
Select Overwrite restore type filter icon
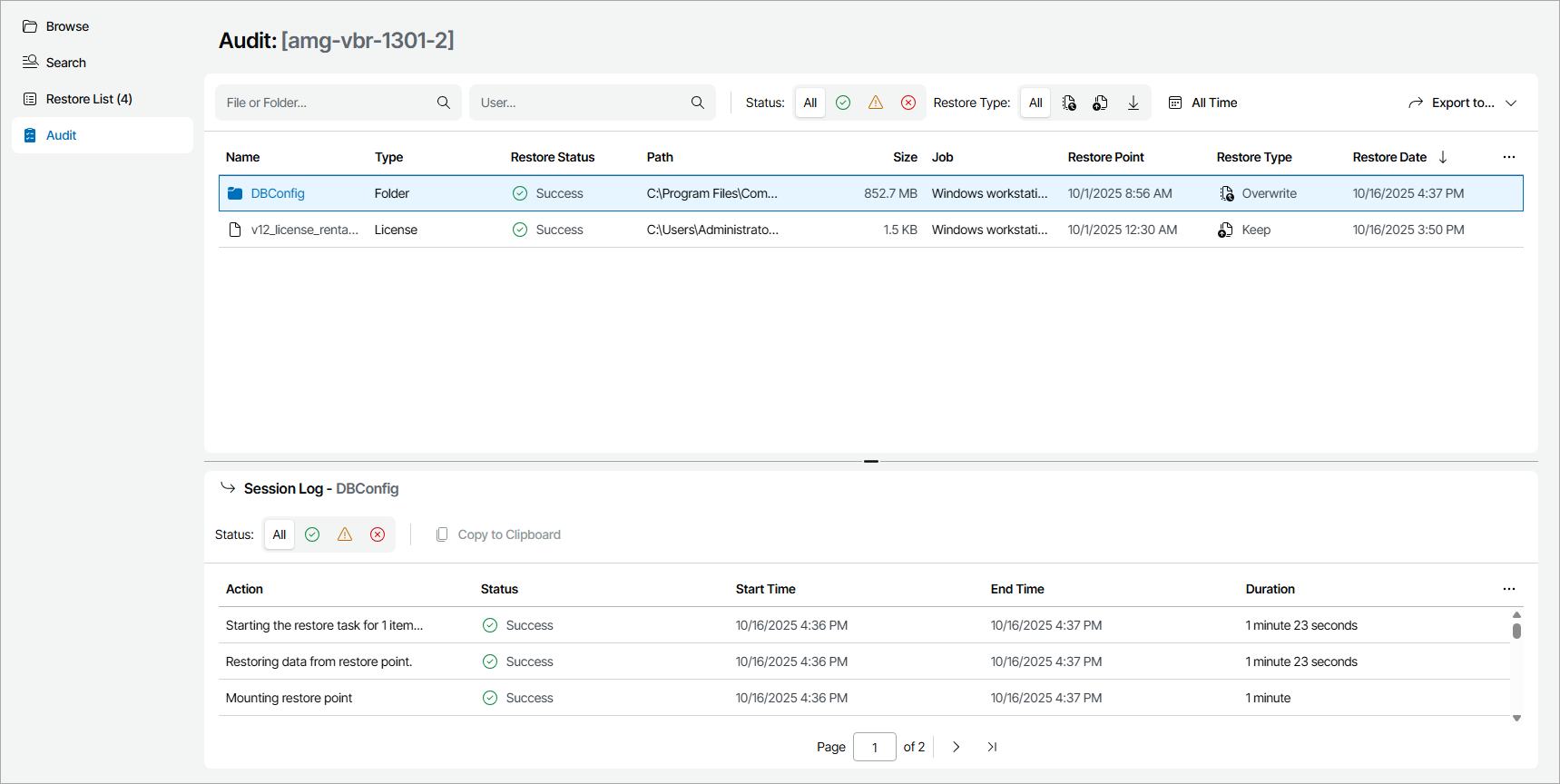(1069, 103)
